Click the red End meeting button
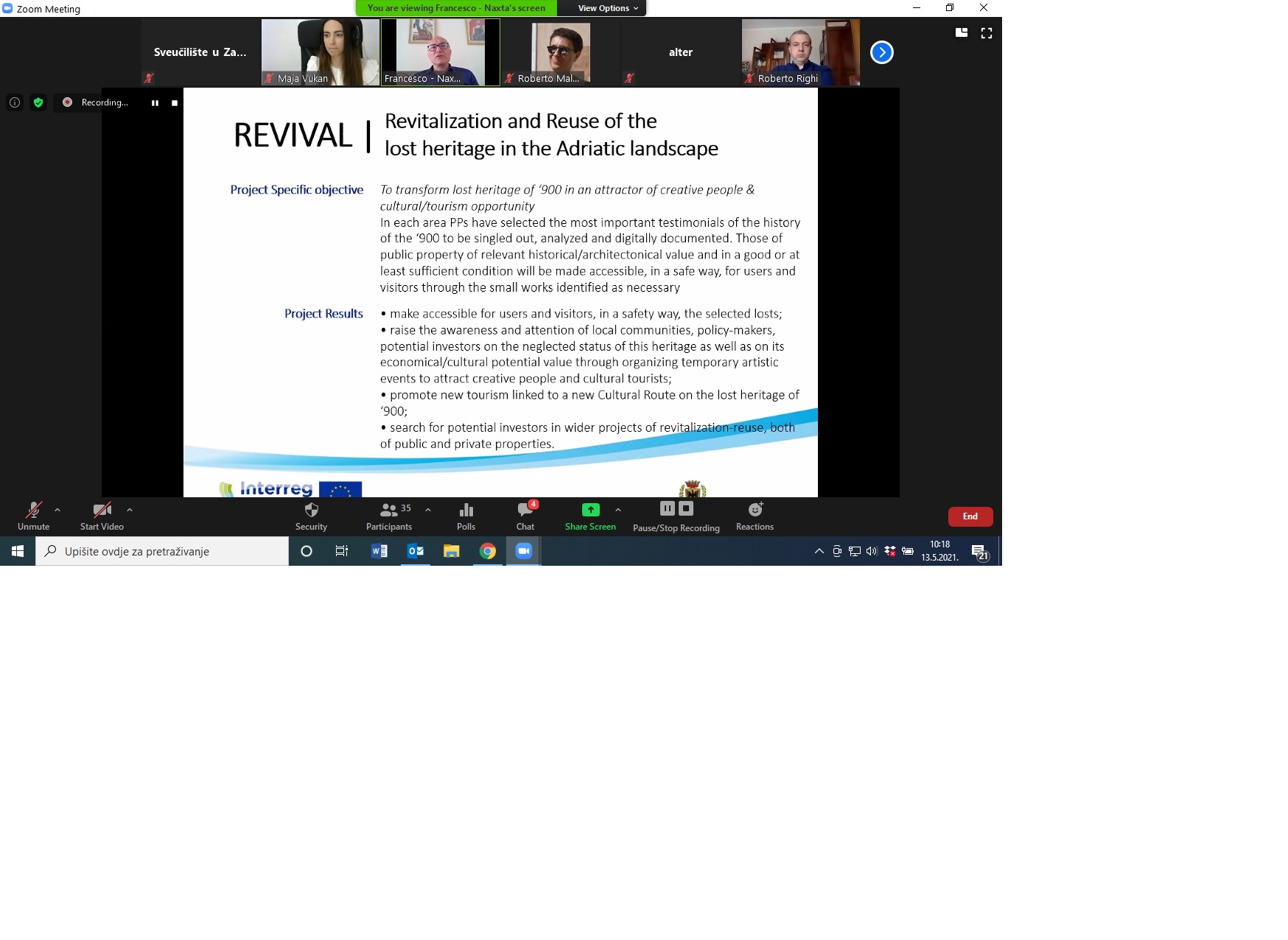Image resolution: width=1288 pixels, height=940 pixels. pyautogui.click(x=970, y=516)
